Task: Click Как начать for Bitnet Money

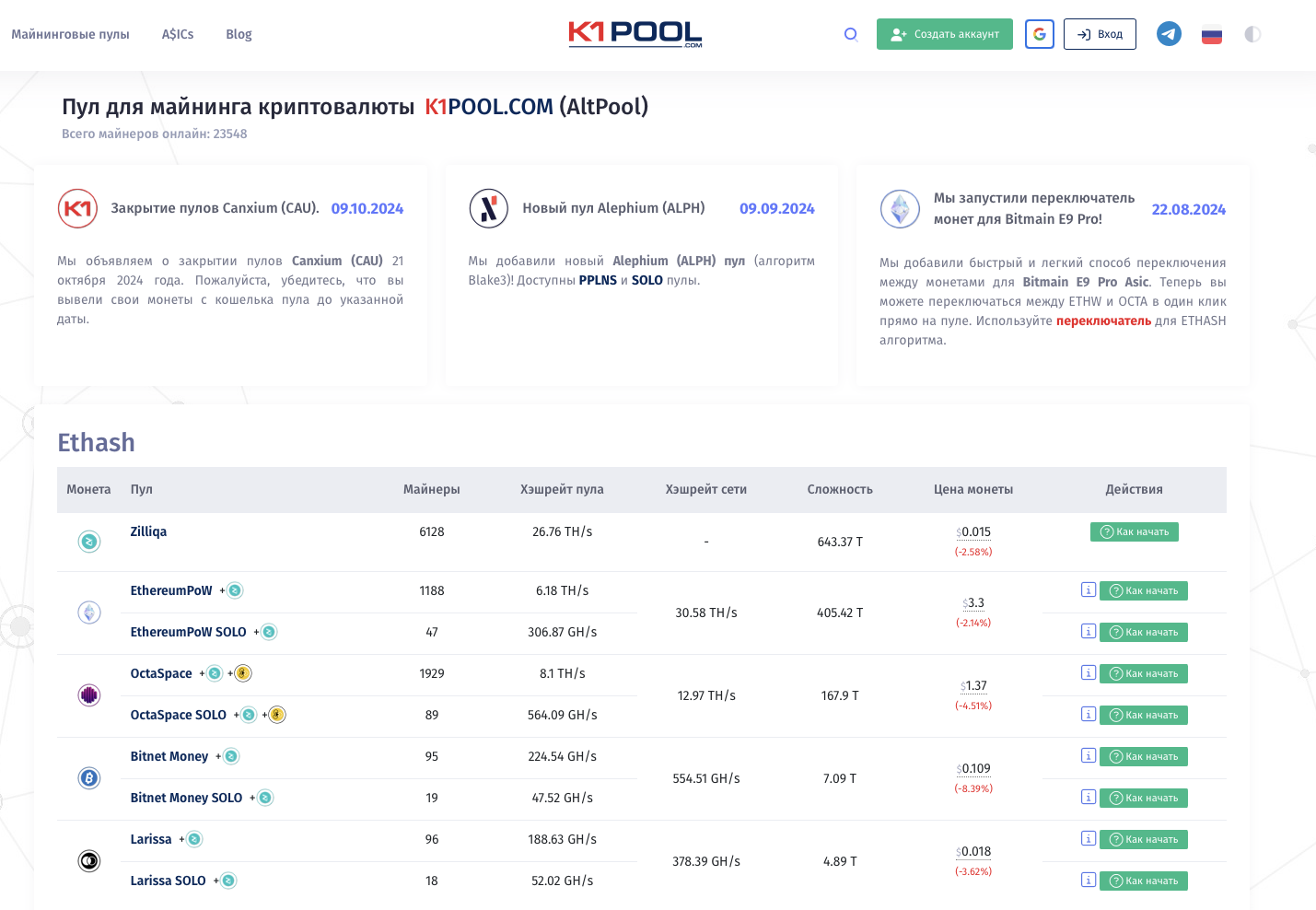Action: pos(1144,756)
